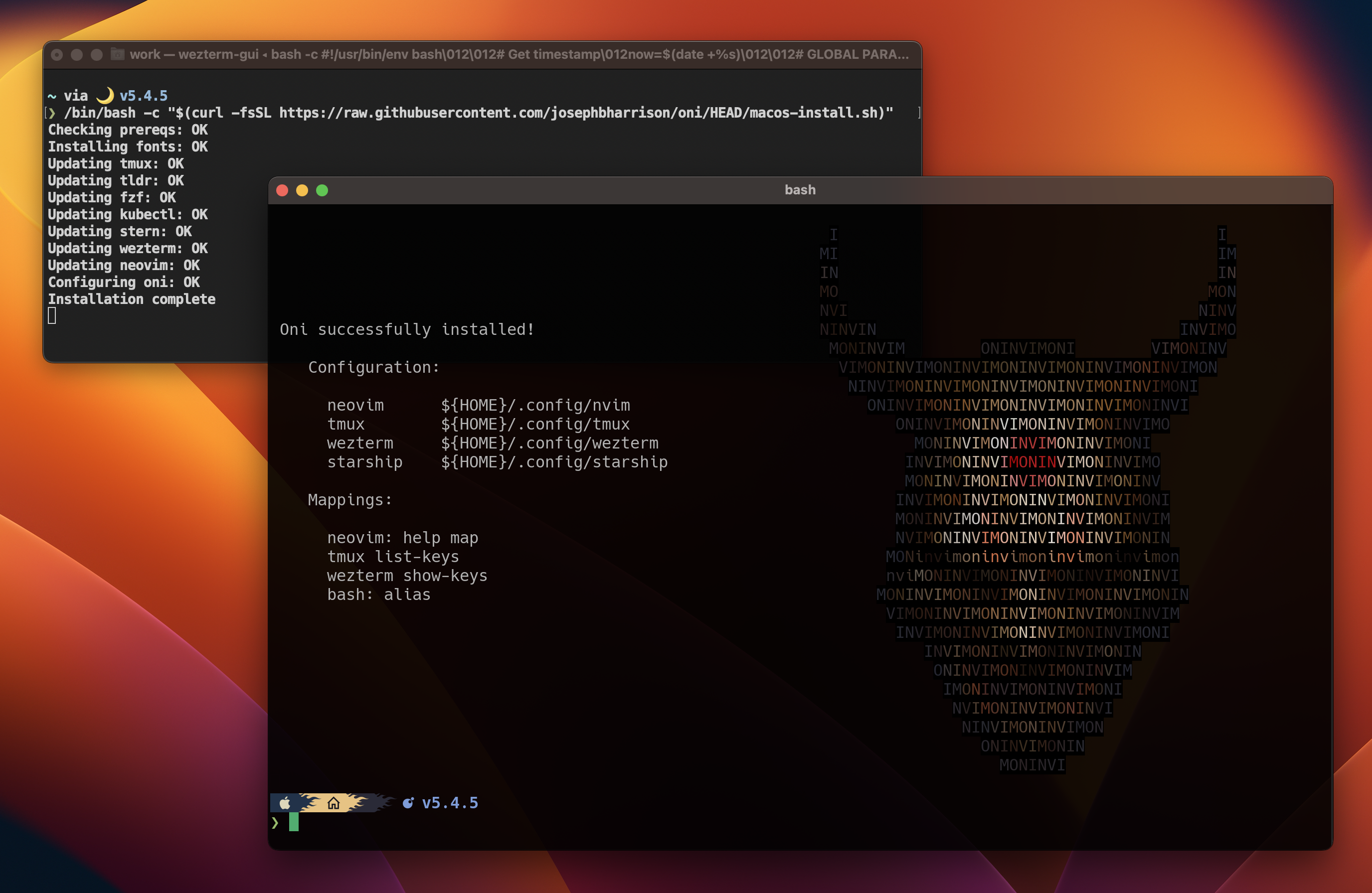Click the 'bash' window title
This screenshot has height=893, width=1372.
click(x=800, y=189)
